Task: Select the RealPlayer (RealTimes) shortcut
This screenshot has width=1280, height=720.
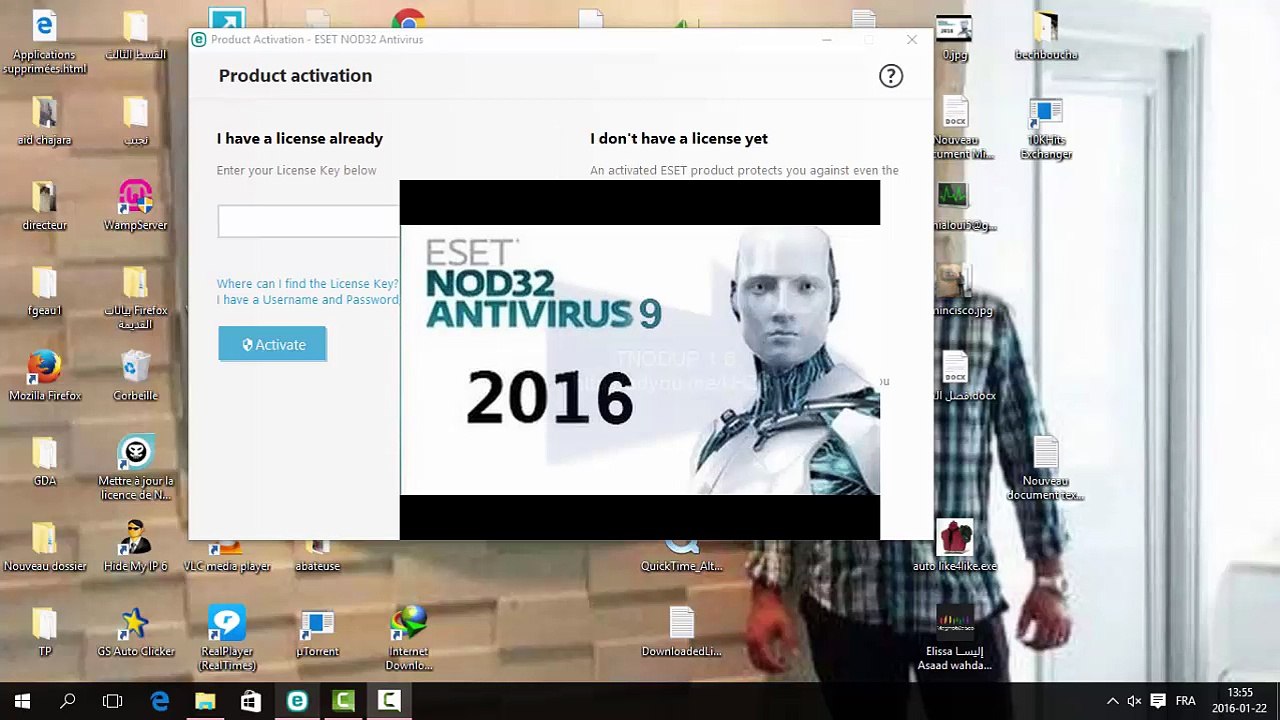Action: pyautogui.click(x=227, y=639)
